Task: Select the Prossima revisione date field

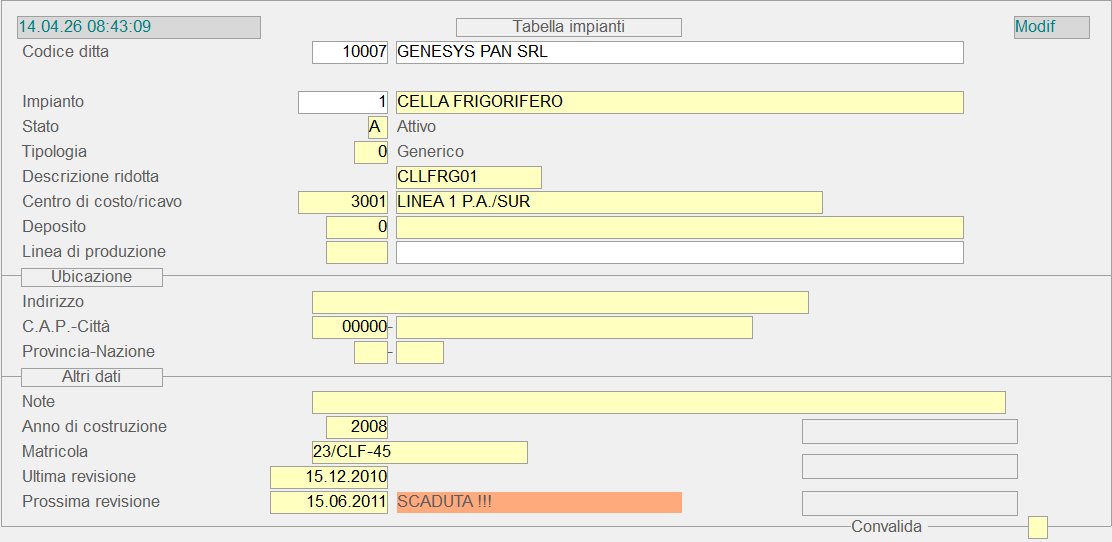Action: coord(328,502)
